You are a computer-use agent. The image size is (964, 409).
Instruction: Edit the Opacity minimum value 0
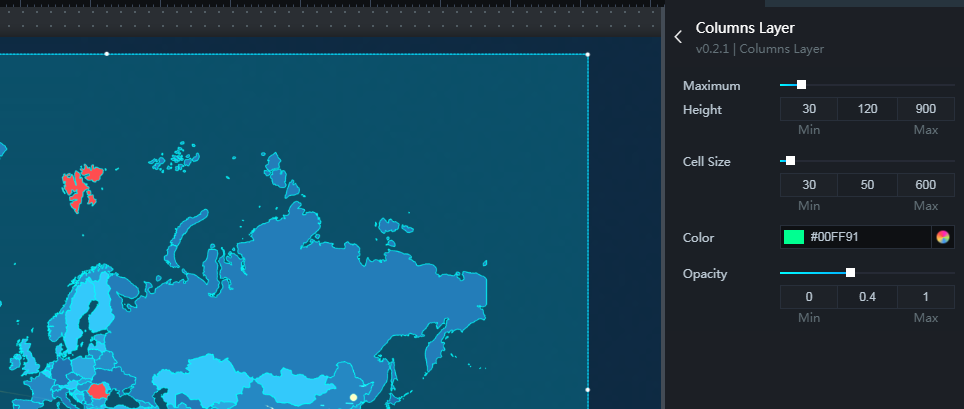point(809,297)
